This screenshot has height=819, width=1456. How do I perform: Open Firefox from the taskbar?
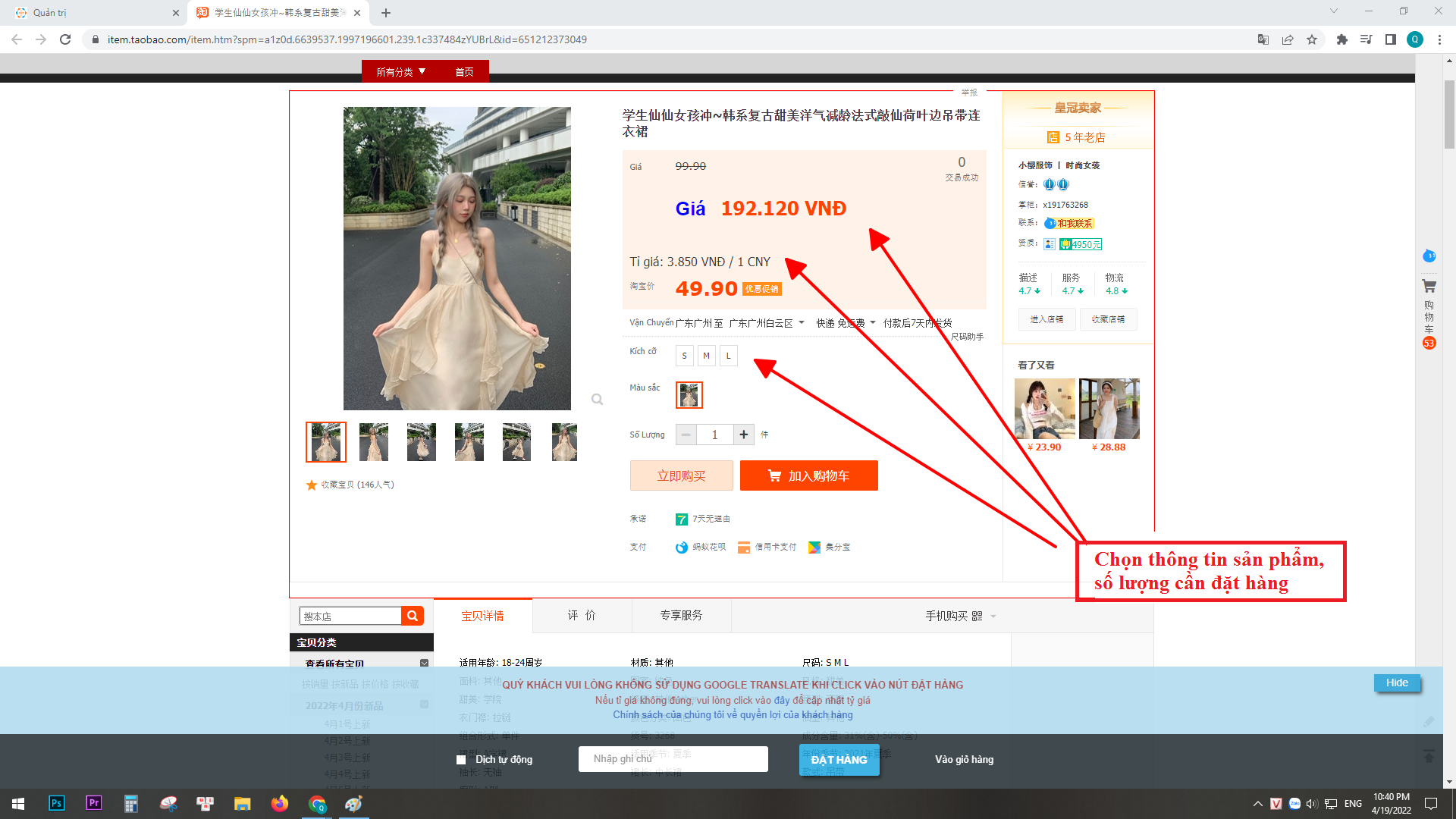[x=280, y=803]
